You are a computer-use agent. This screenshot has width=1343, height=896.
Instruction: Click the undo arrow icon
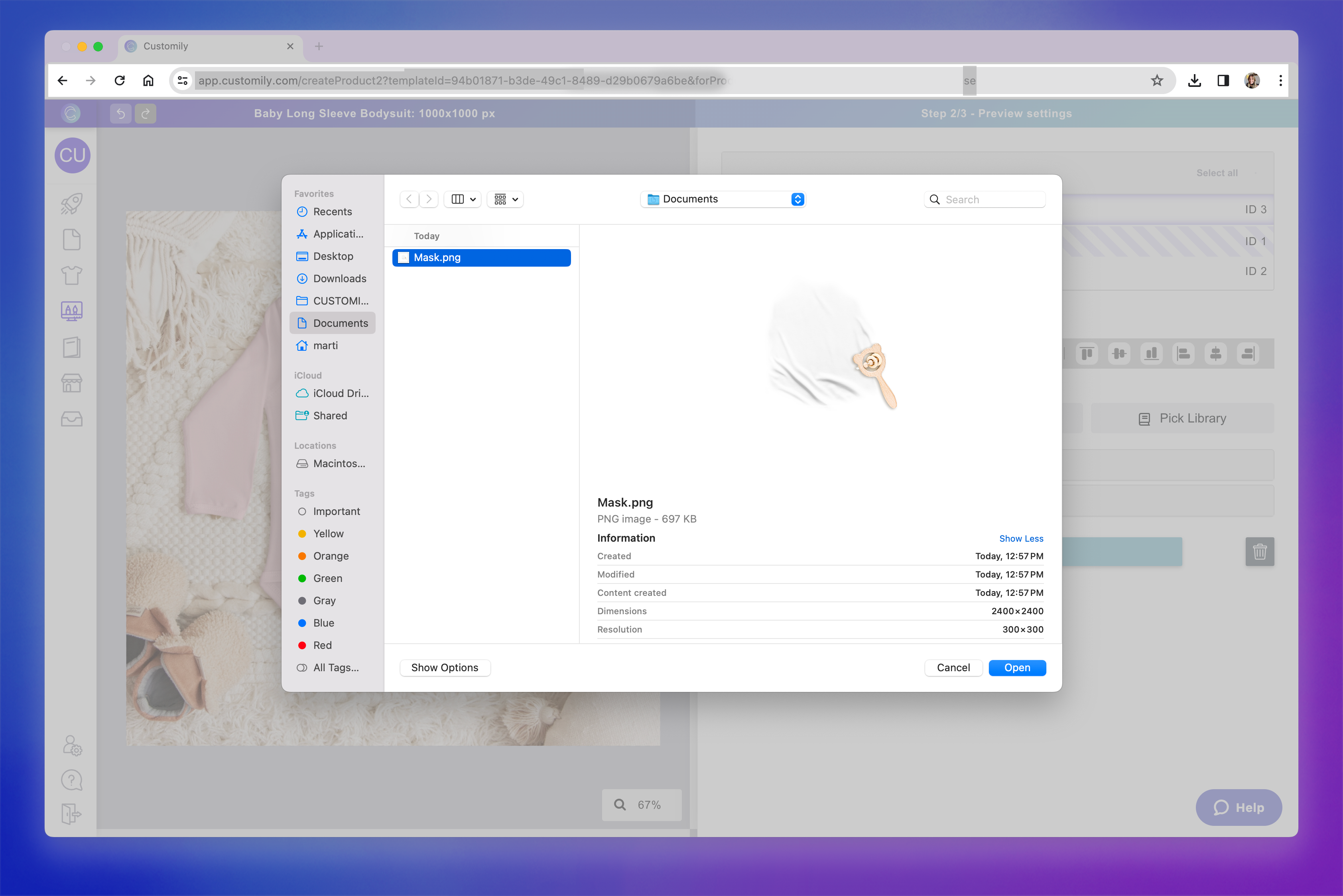[x=121, y=113]
